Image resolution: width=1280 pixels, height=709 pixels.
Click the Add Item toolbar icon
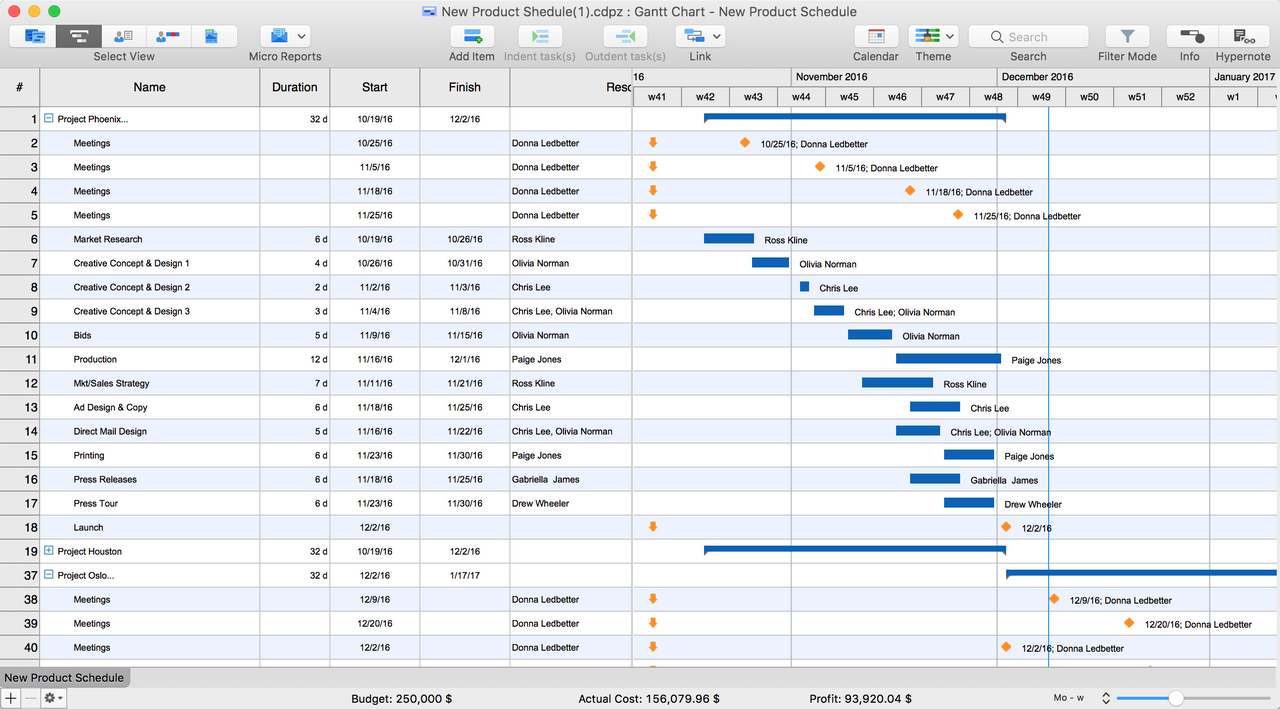click(x=471, y=37)
